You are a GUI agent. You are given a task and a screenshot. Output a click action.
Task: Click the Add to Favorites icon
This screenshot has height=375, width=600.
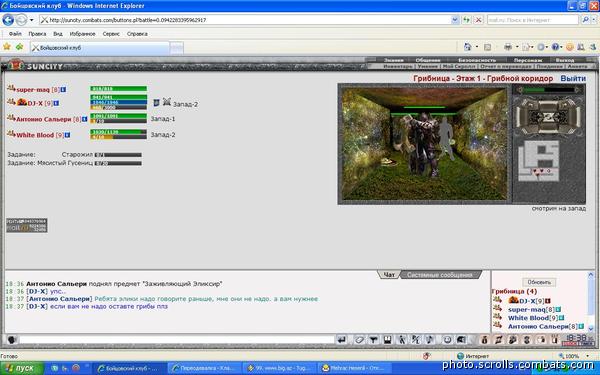19,47
